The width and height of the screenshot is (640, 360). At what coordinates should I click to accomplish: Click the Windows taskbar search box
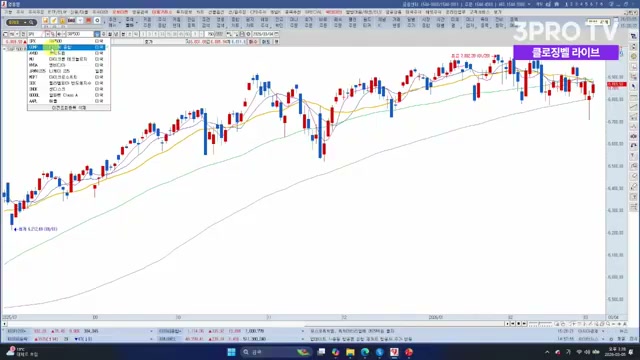[x=276, y=352]
